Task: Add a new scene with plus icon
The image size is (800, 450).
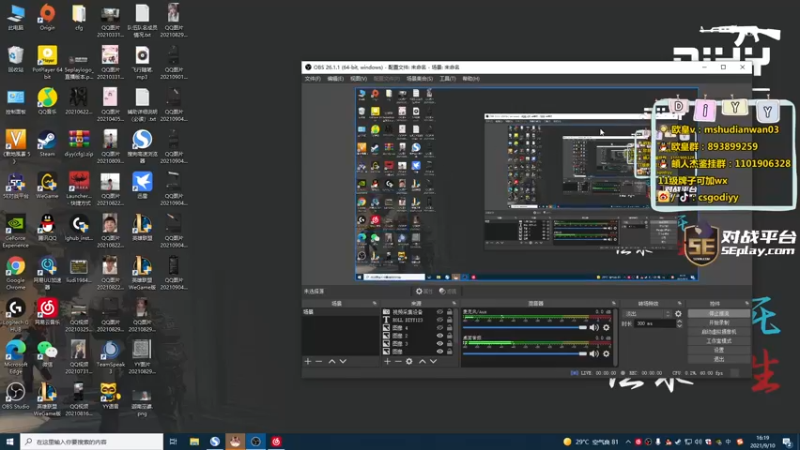Action: [x=308, y=361]
